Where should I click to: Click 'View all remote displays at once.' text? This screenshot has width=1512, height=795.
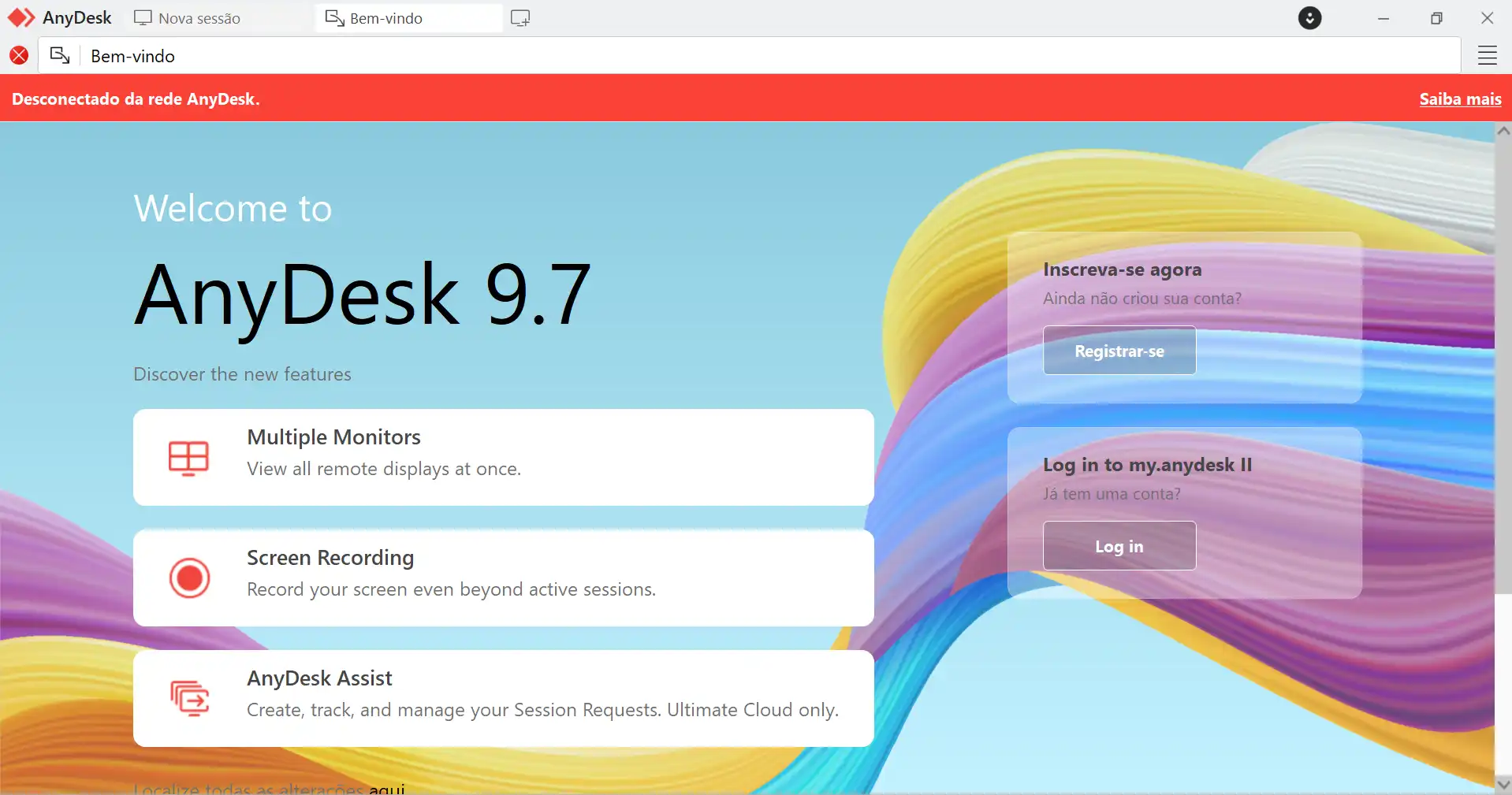click(x=384, y=469)
